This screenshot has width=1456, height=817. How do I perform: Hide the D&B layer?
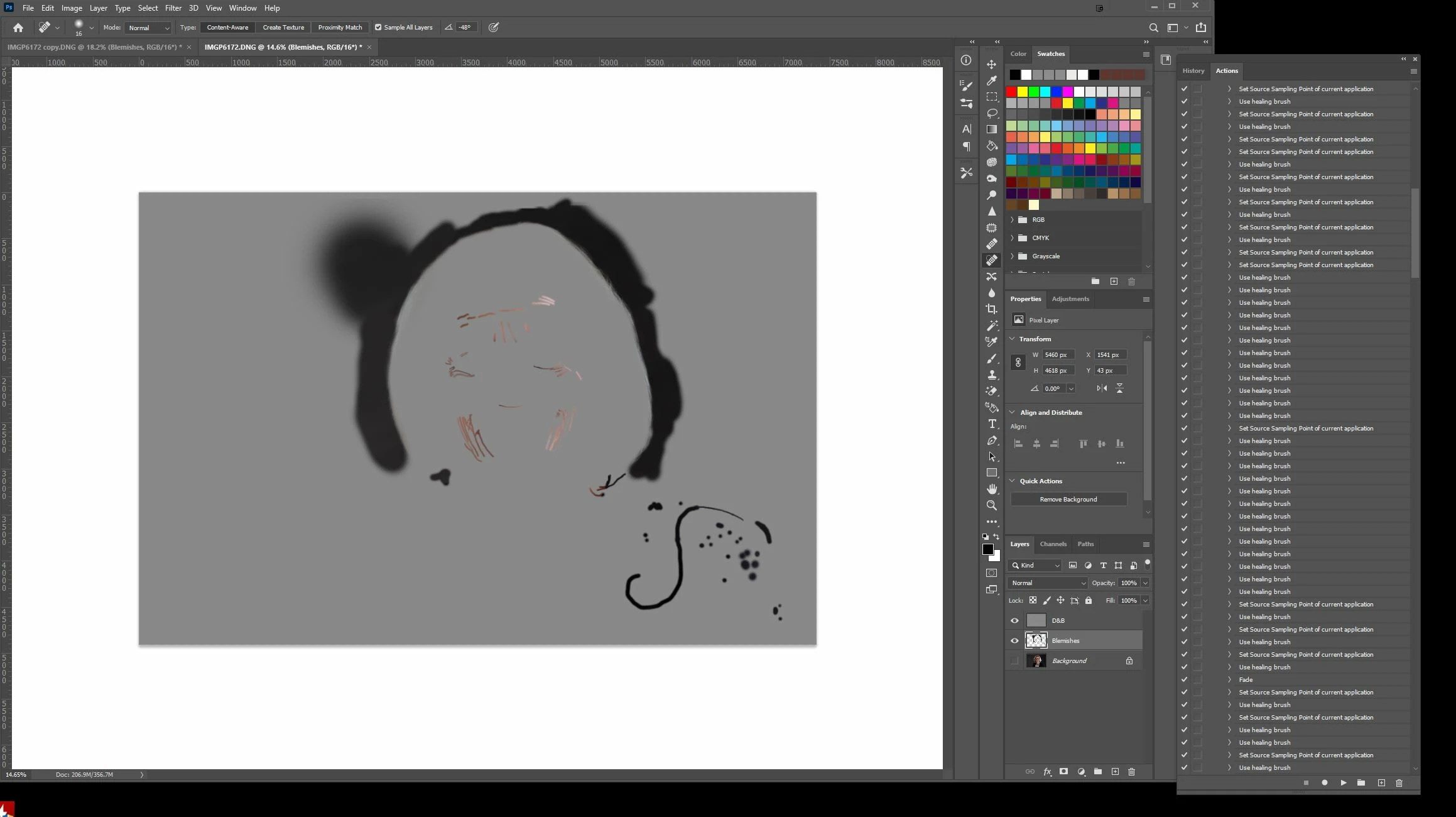(1014, 621)
